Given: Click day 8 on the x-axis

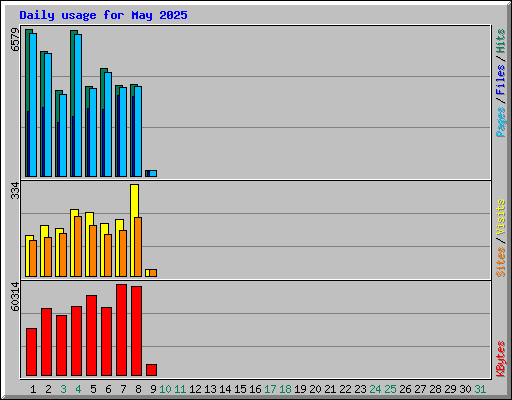Looking at the screenshot, I should tap(138, 389).
